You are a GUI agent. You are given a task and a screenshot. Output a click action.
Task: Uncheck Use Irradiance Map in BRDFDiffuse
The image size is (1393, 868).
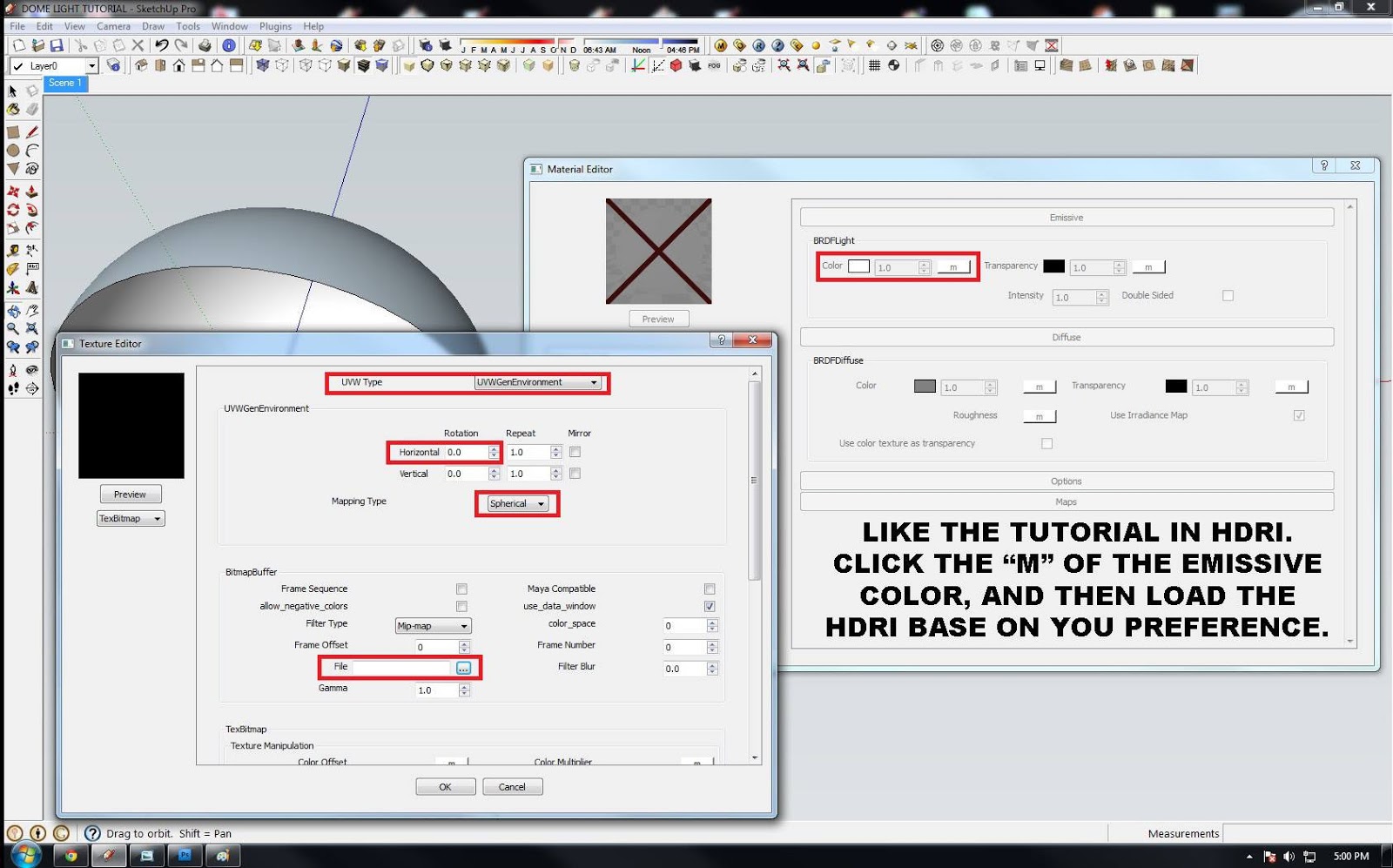[1298, 415]
